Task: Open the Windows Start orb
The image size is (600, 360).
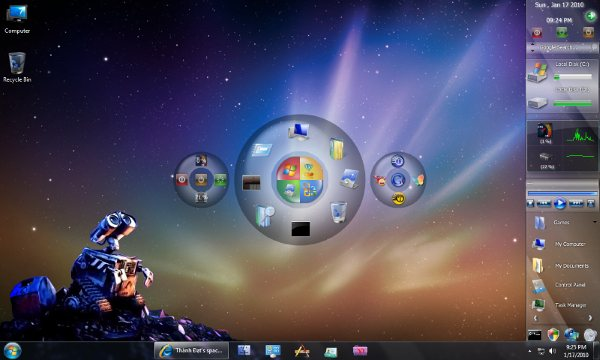Action: 12,351
